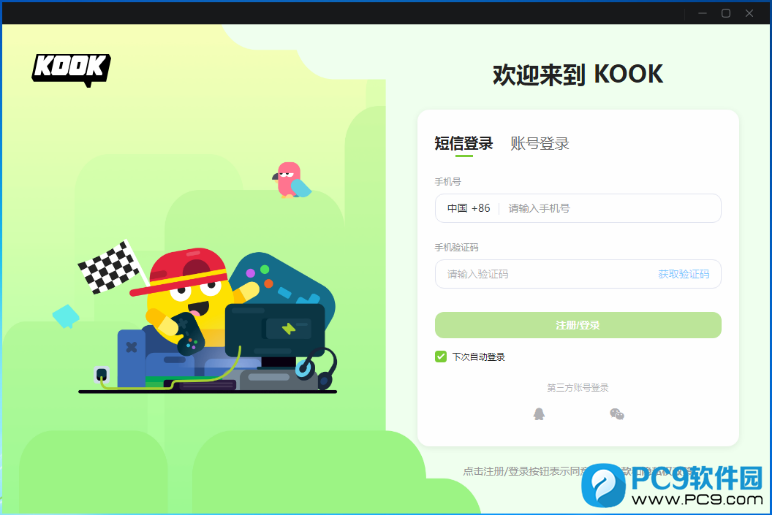Screen dimensions: 772x515
Task: Minimize the KOOK window
Action: [703, 13]
